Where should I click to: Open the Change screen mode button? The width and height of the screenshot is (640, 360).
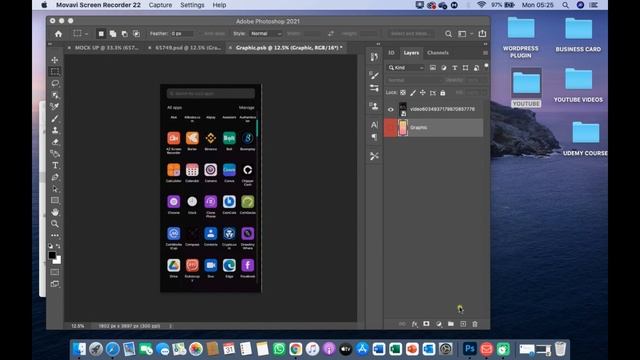(55, 284)
